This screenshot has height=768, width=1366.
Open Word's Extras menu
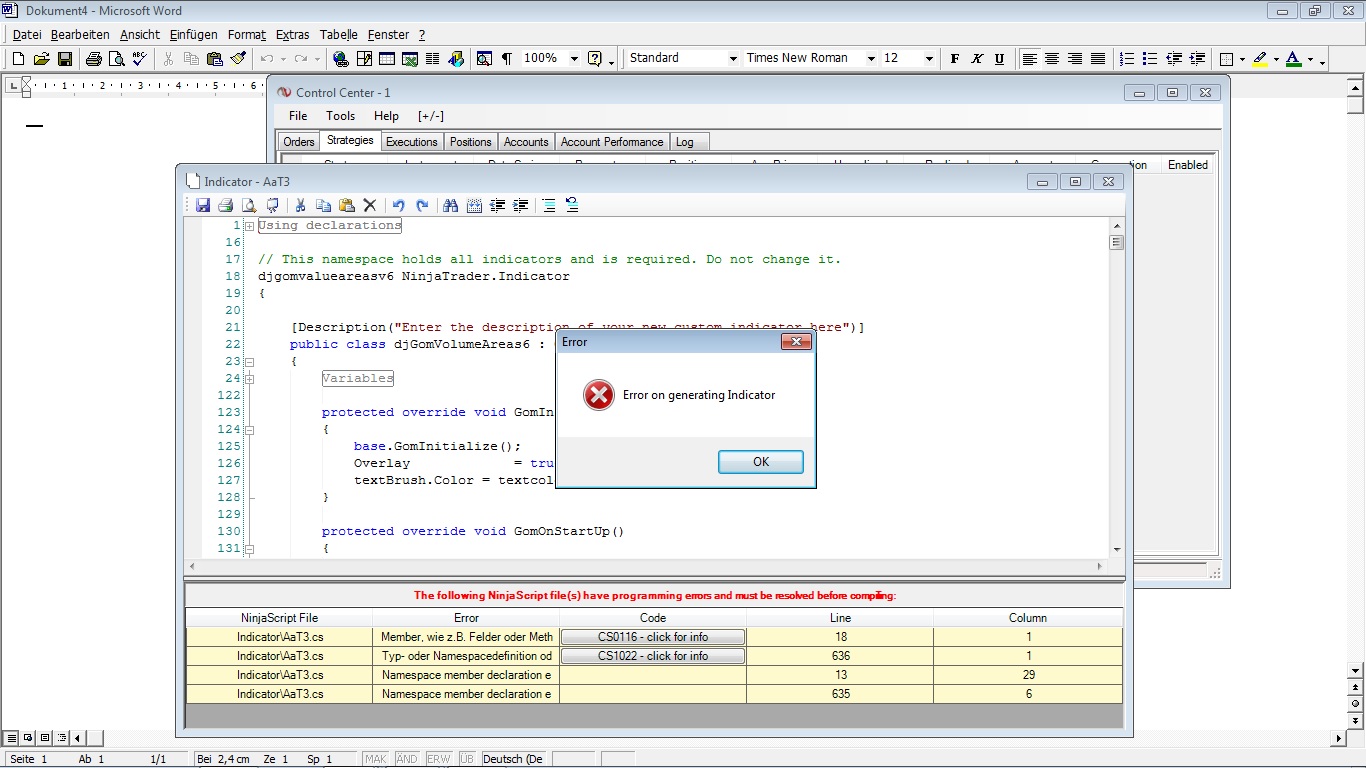click(x=293, y=34)
